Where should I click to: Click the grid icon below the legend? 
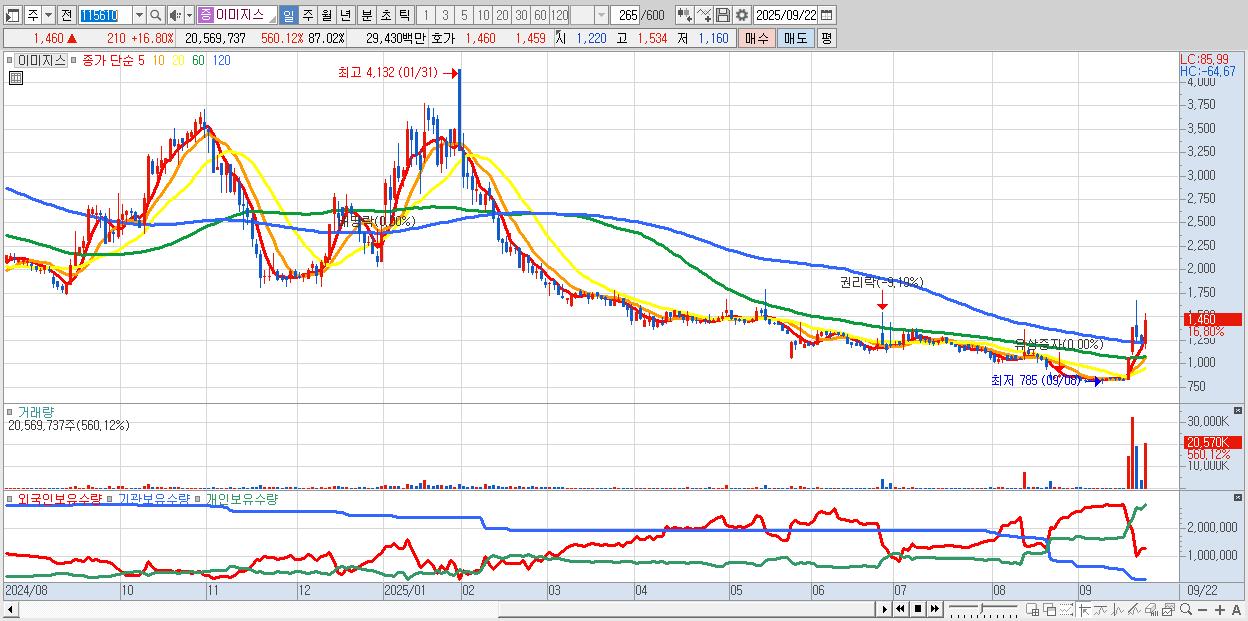coord(15,78)
